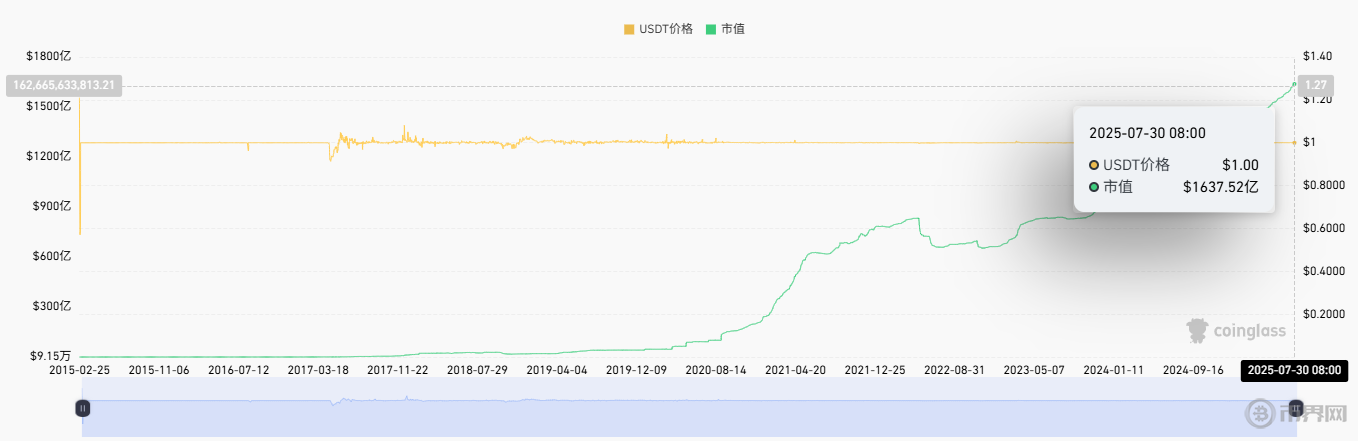Click the green market cap endpoint marker
This screenshot has height=441, width=1358.
click(1294, 83)
